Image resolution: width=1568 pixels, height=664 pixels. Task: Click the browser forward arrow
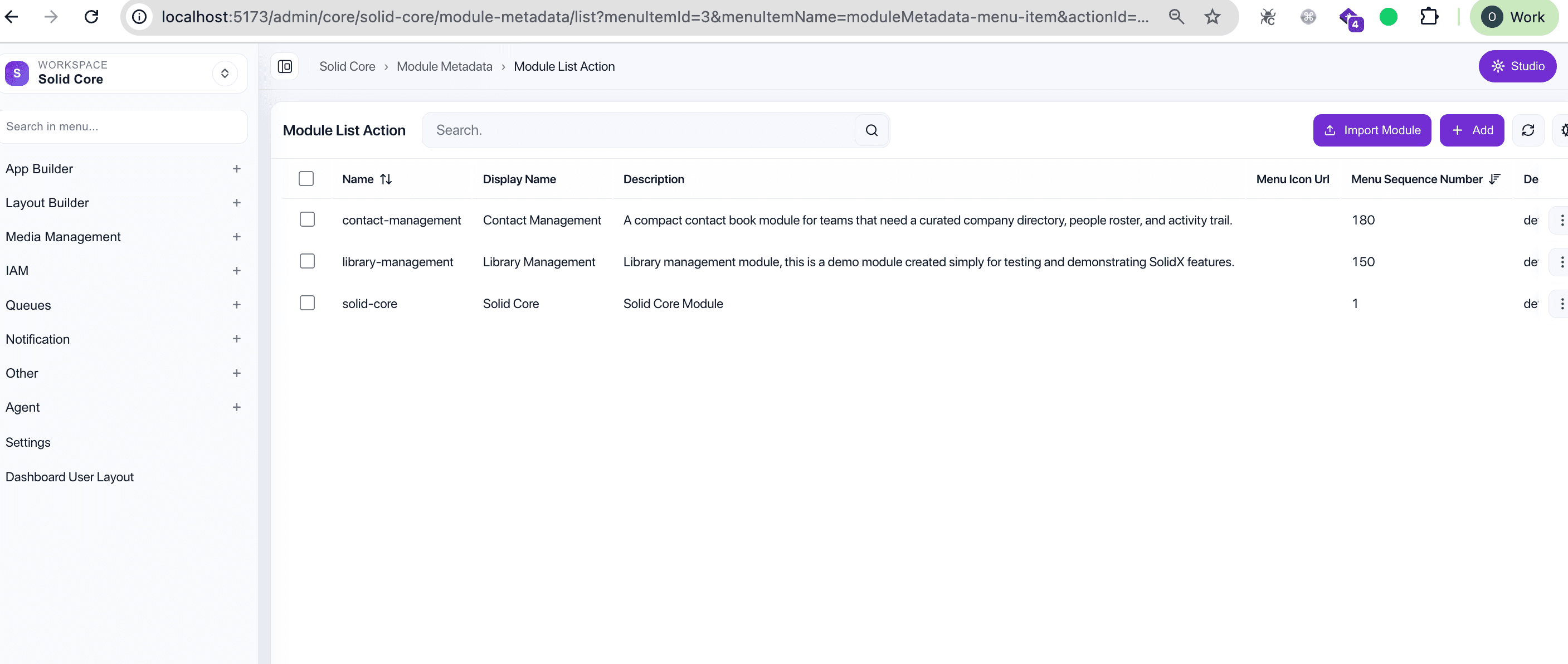51,16
